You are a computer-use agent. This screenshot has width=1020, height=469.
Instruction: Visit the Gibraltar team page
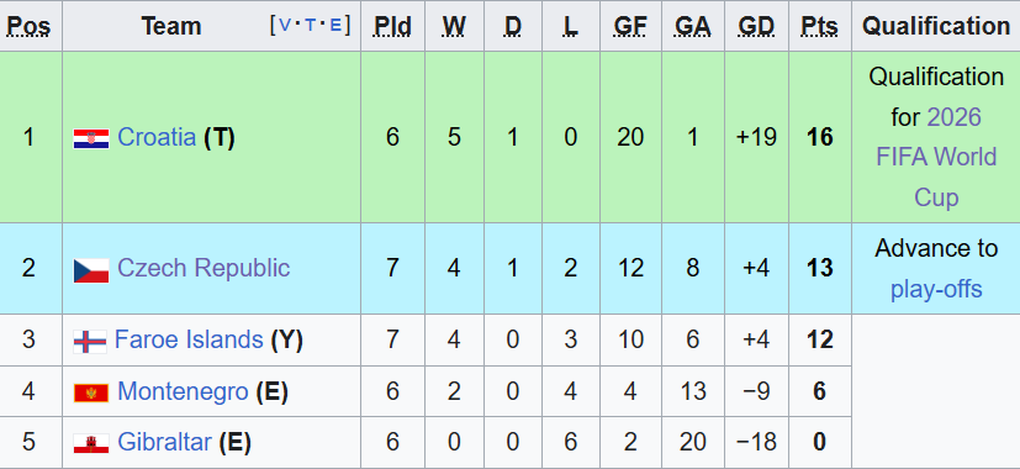[x=164, y=442]
